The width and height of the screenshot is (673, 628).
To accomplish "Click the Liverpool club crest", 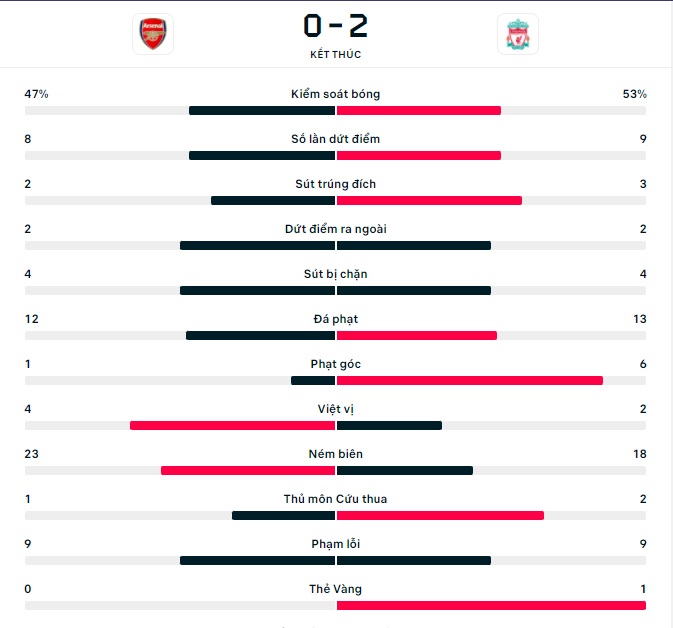I will tap(518, 34).
